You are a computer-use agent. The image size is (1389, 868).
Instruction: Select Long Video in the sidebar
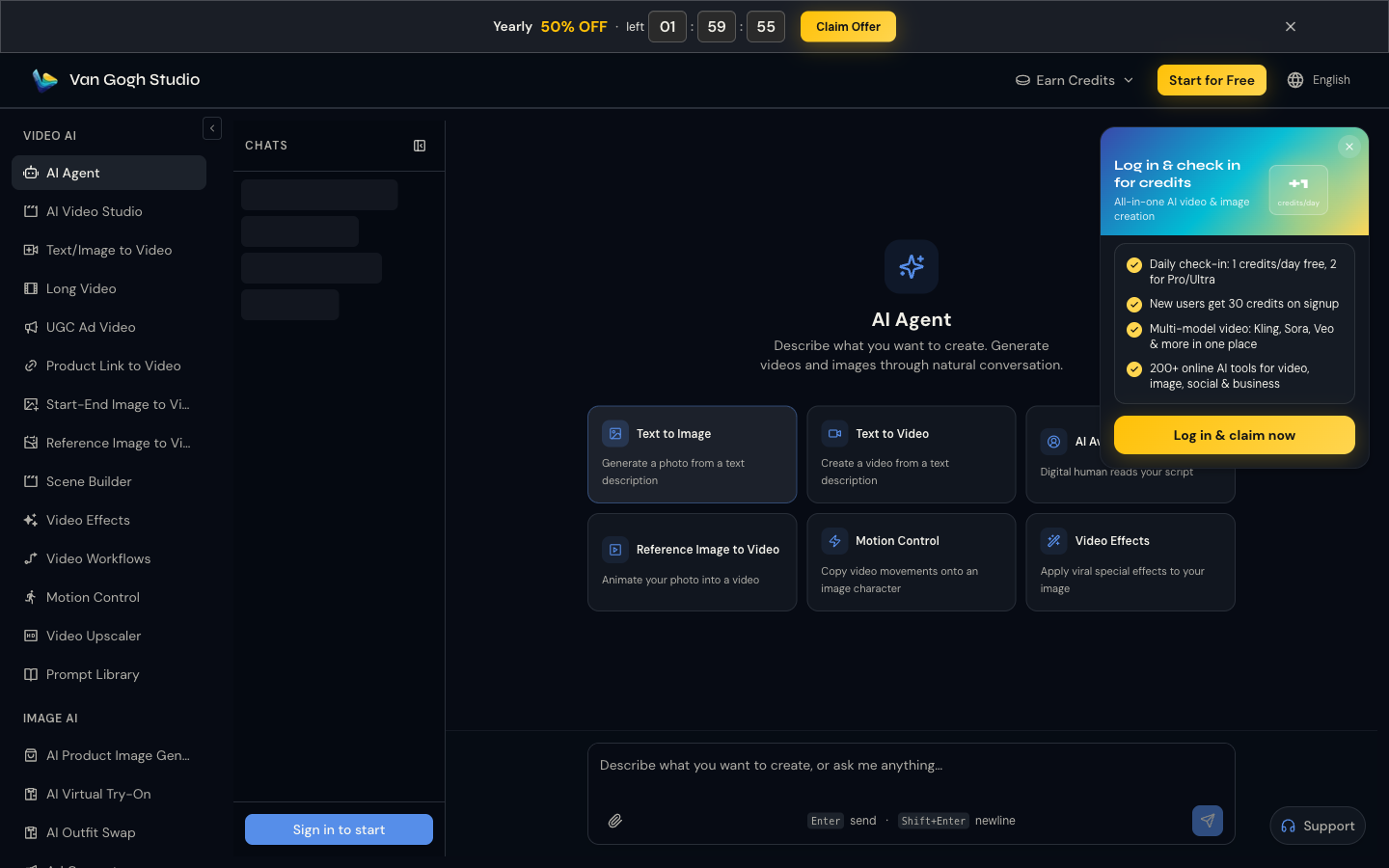pyautogui.click(x=109, y=288)
